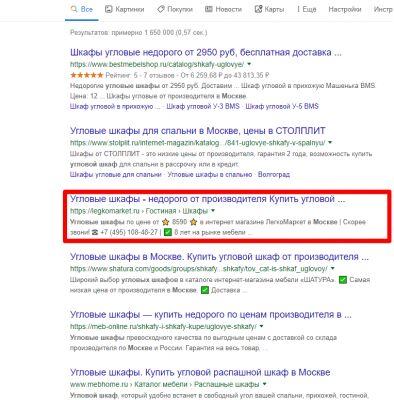Click the five-star rating under bestmebelshop
This screenshot has width=394, height=400.
point(87,75)
